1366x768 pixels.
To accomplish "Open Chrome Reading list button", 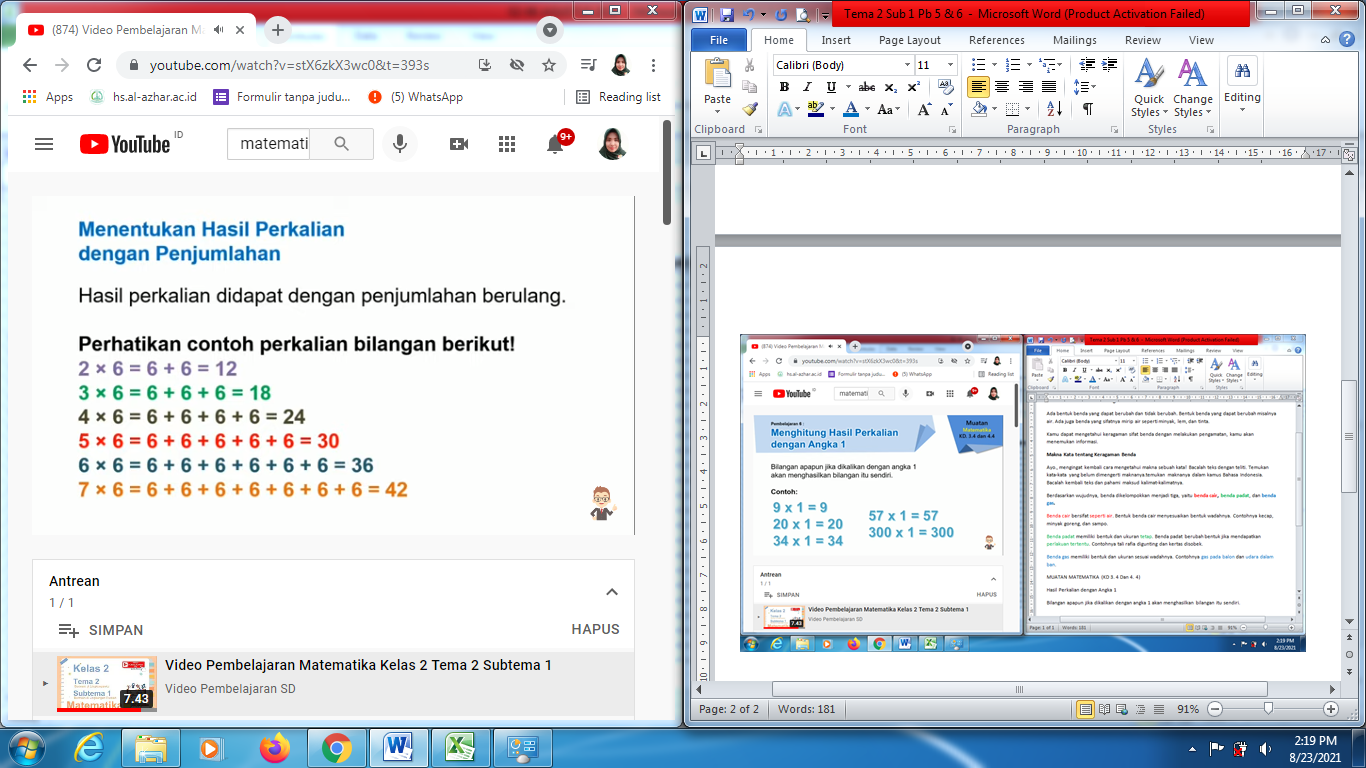I will (618, 97).
